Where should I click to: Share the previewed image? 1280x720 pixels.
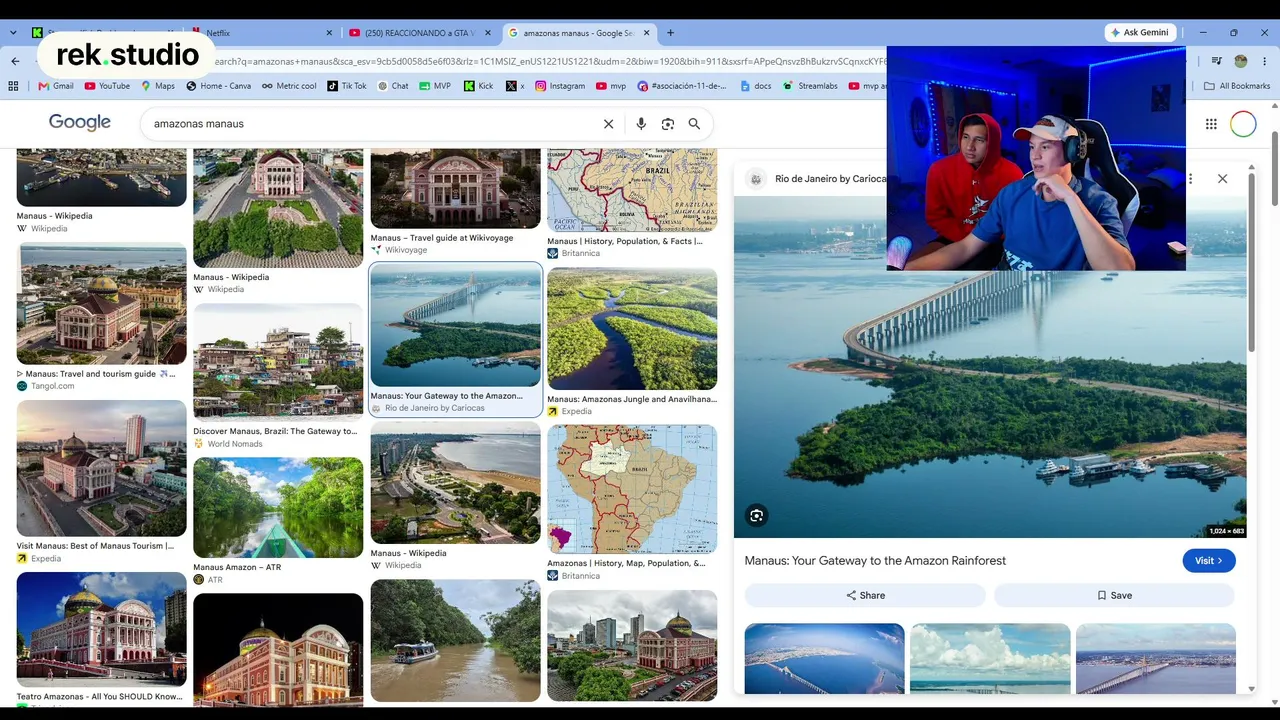point(865,595)
